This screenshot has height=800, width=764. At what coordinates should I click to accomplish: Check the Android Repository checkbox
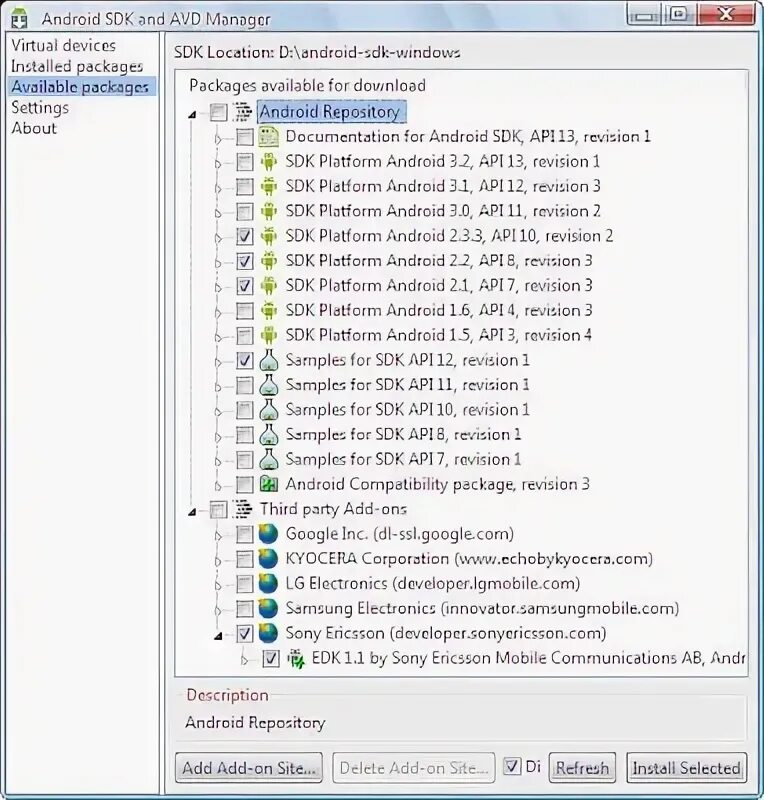point(218,112)
